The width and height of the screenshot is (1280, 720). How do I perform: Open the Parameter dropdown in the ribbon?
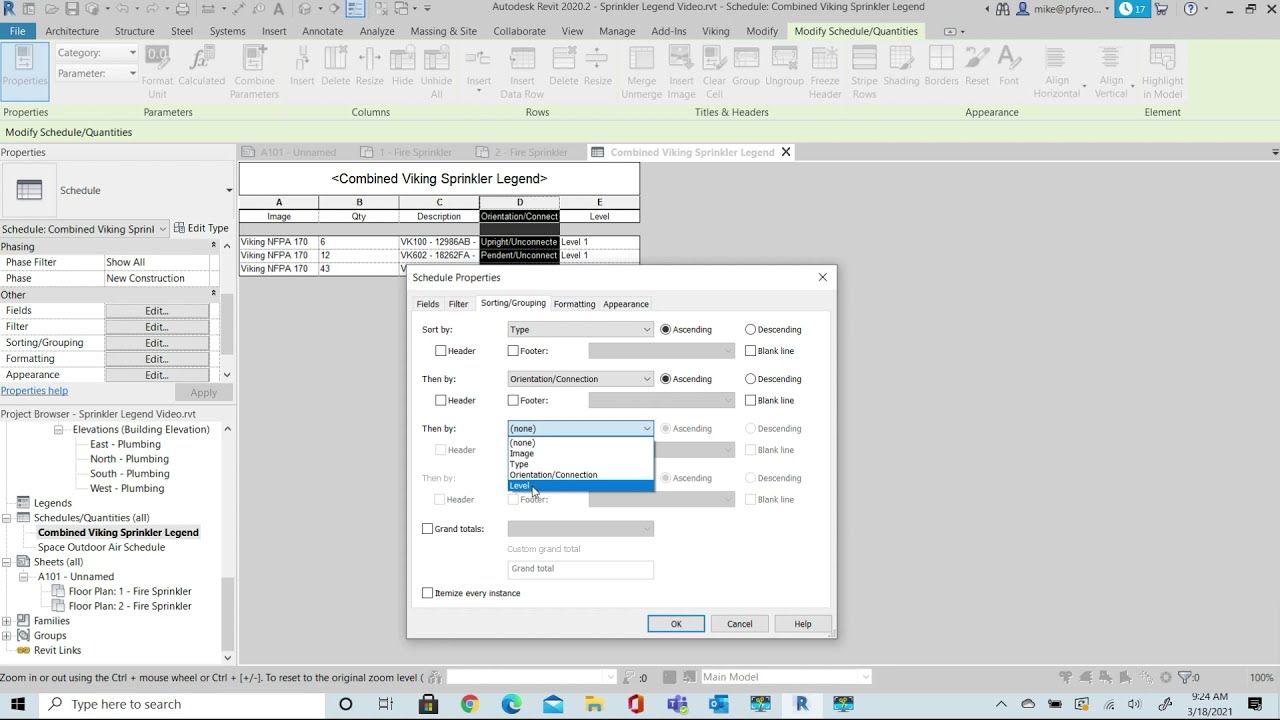pos(96,74)
